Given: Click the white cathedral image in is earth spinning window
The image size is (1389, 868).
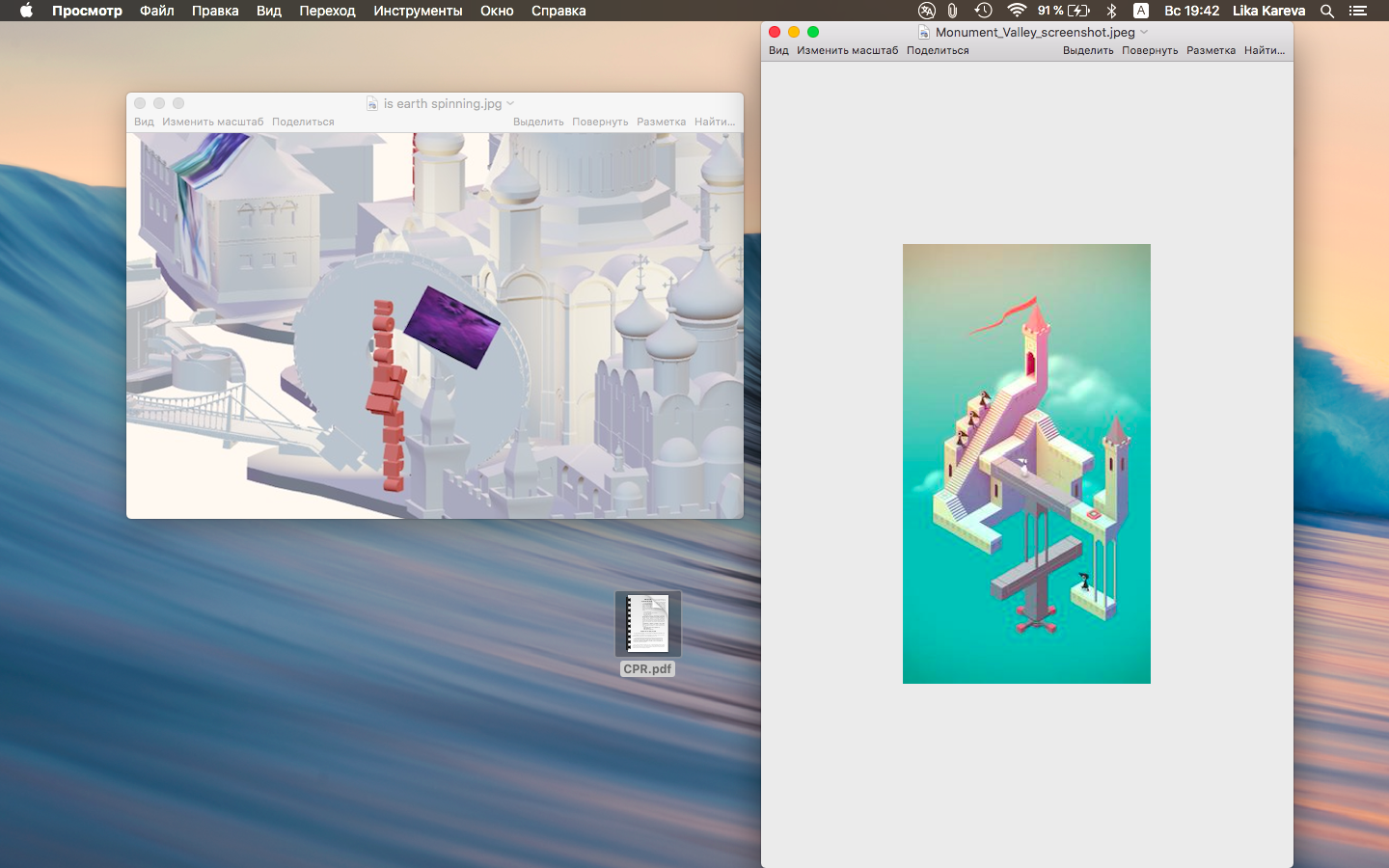Looking at the screenshot, I should (435, 326).
